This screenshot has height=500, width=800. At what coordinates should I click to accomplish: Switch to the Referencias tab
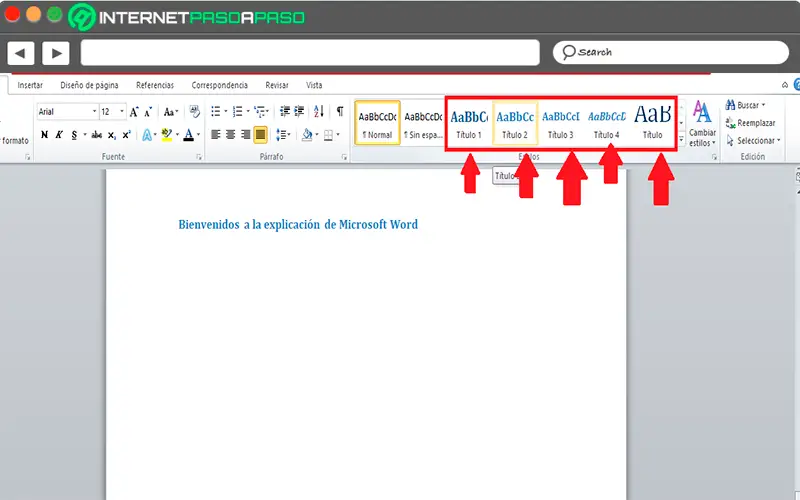click(x=155, y=85)
